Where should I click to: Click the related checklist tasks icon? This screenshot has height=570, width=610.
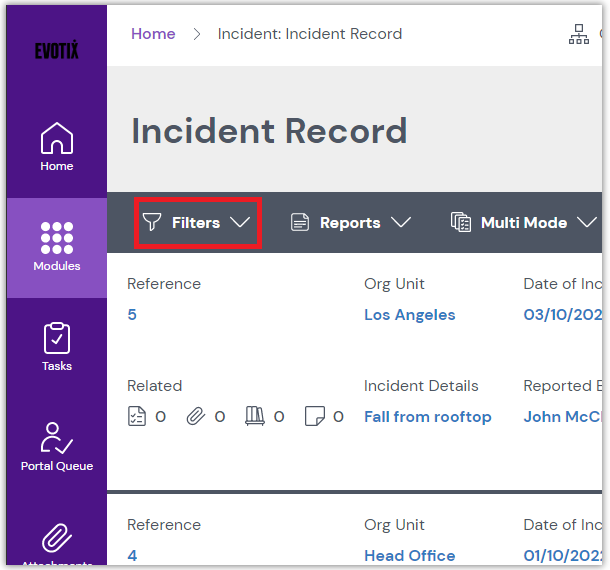(x=138, y=417)
